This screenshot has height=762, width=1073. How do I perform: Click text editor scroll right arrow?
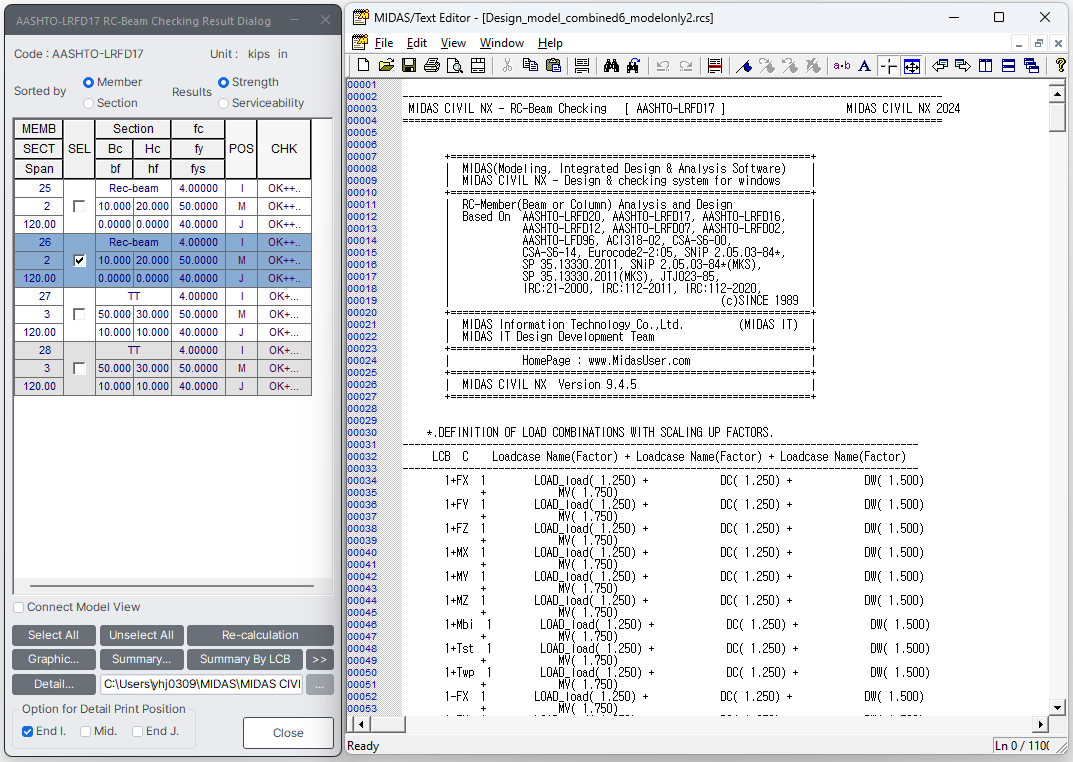1040,724
